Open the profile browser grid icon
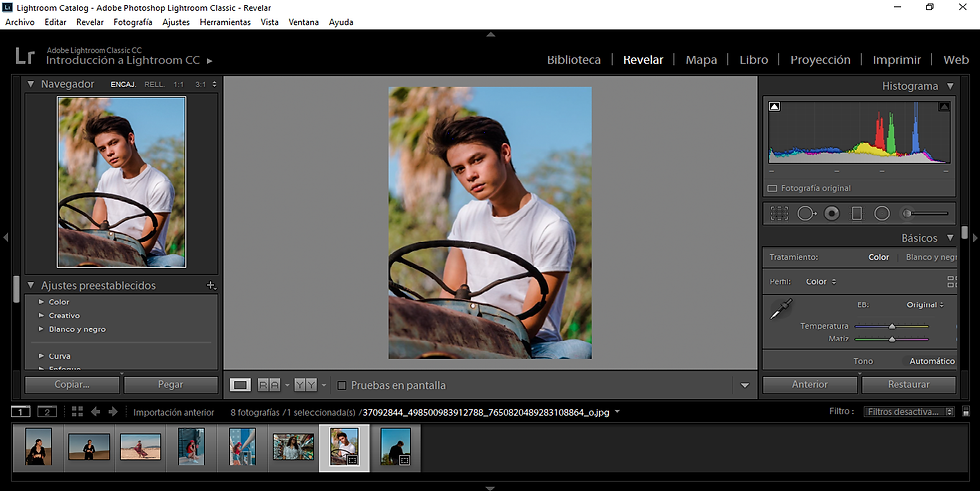 pyautogui.click(x=952, y=282)
